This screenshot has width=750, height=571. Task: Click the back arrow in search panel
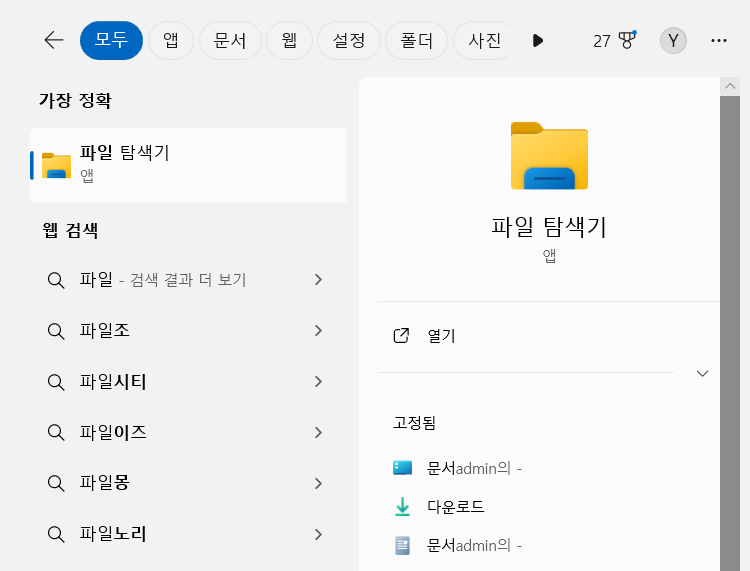pyautogui.click(x=54, y=40)
